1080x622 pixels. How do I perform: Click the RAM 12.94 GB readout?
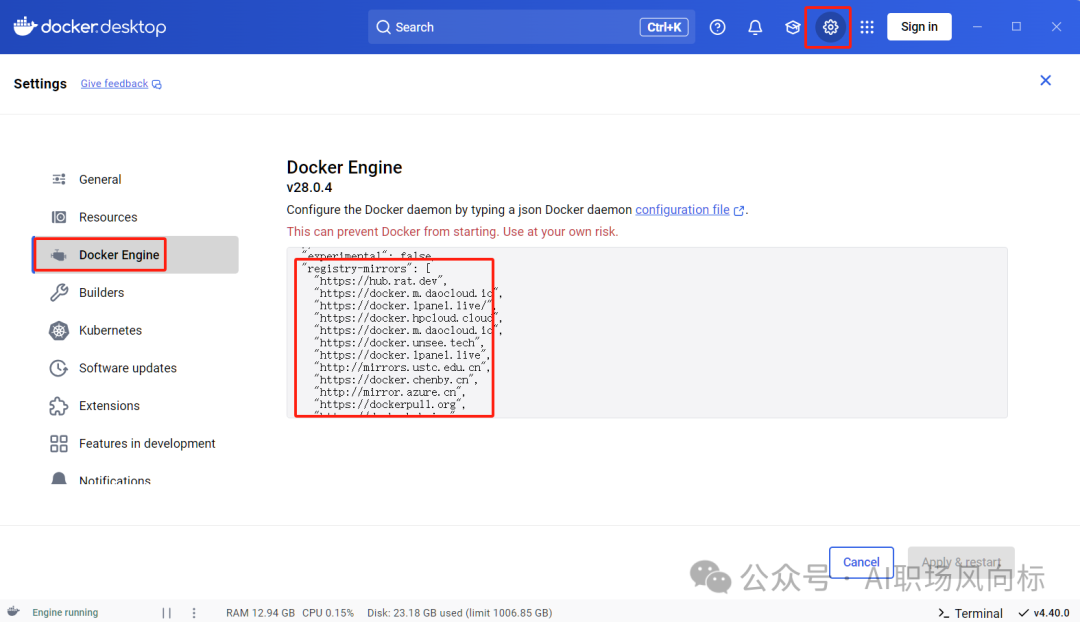point(260,612)
